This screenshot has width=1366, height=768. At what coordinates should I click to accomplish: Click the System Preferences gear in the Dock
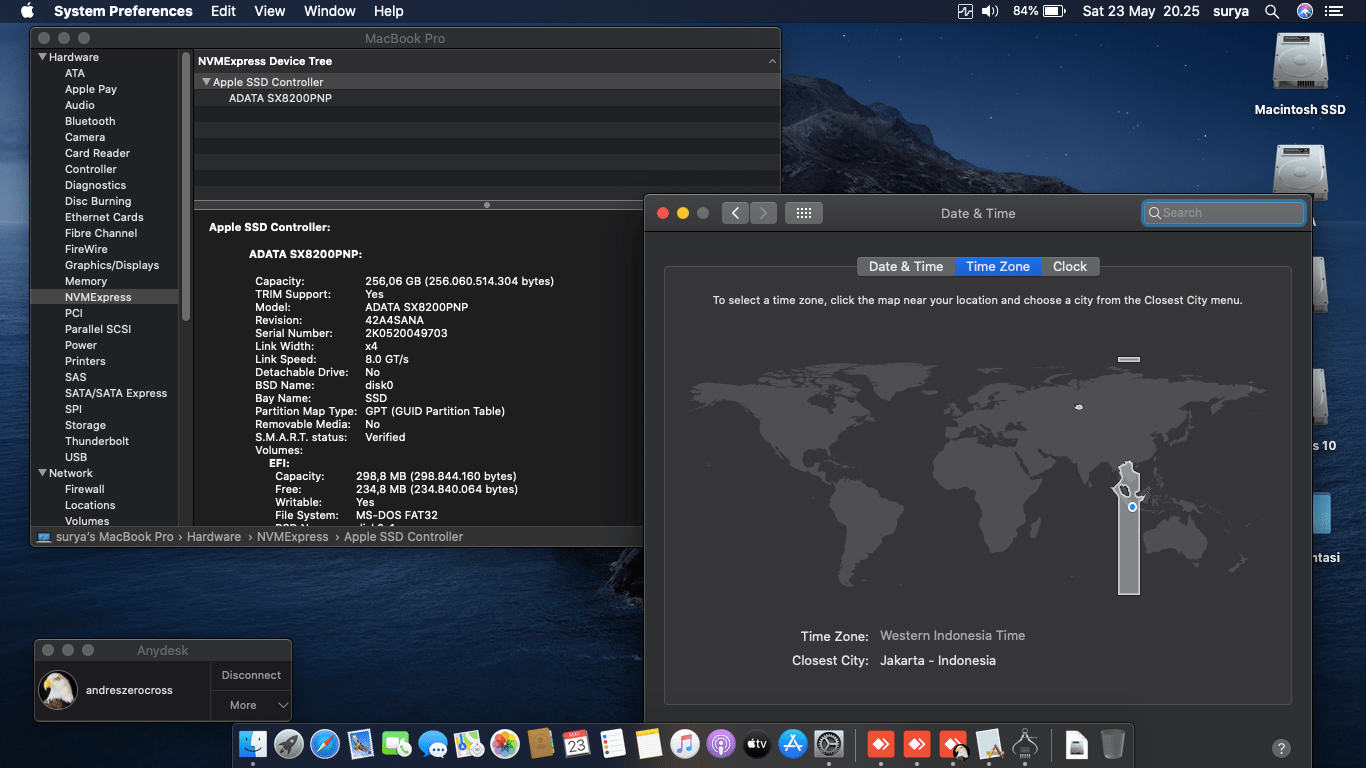pyautogui.click(x=829, y=743)
